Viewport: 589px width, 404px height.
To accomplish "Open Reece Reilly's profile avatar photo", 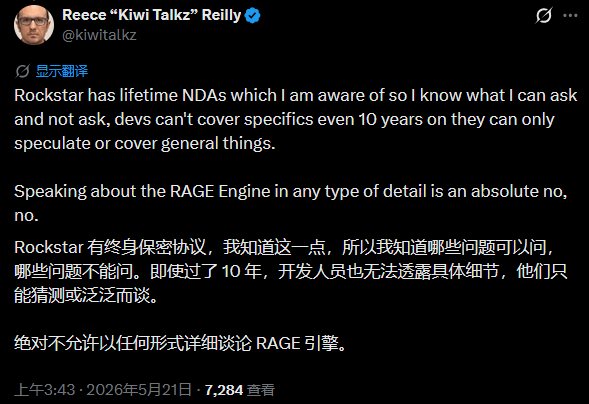I will coord(34,25).
